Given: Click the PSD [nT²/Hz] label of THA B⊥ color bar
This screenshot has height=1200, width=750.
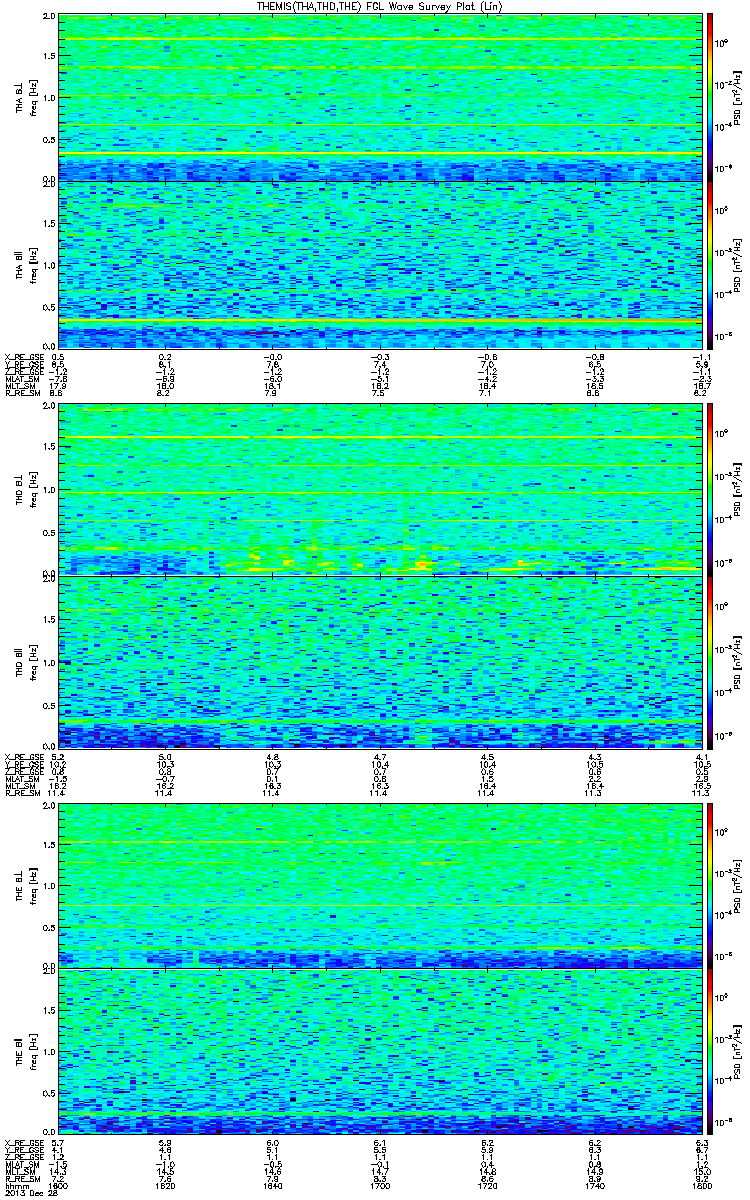Looking at the screenshot, I should tap(740, 97).
